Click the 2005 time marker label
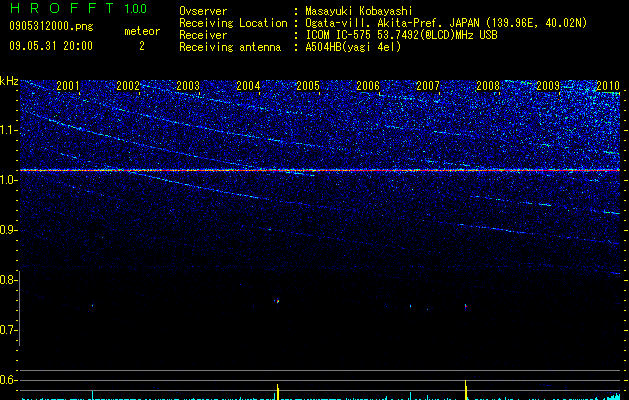This screenshot has width=629, height=400. [308, 85]
